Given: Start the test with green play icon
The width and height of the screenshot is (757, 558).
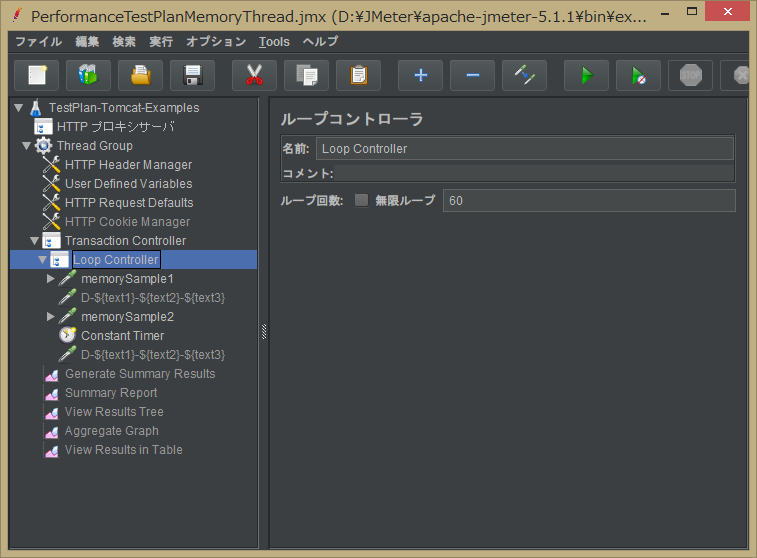Looking at the screenshot, I should point(587,75).
